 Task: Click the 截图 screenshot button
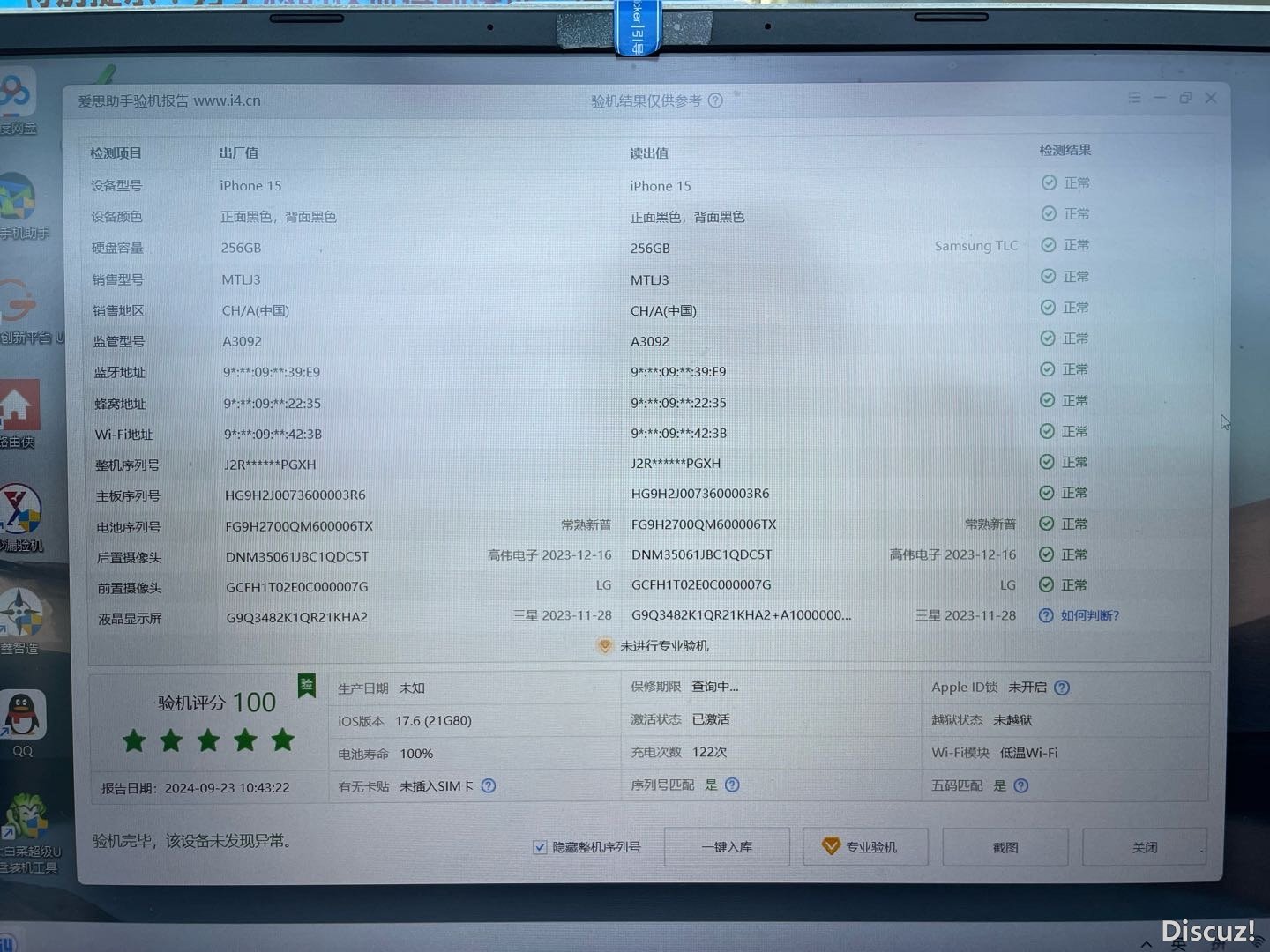pyautogui.click(x=1005, y=847)
